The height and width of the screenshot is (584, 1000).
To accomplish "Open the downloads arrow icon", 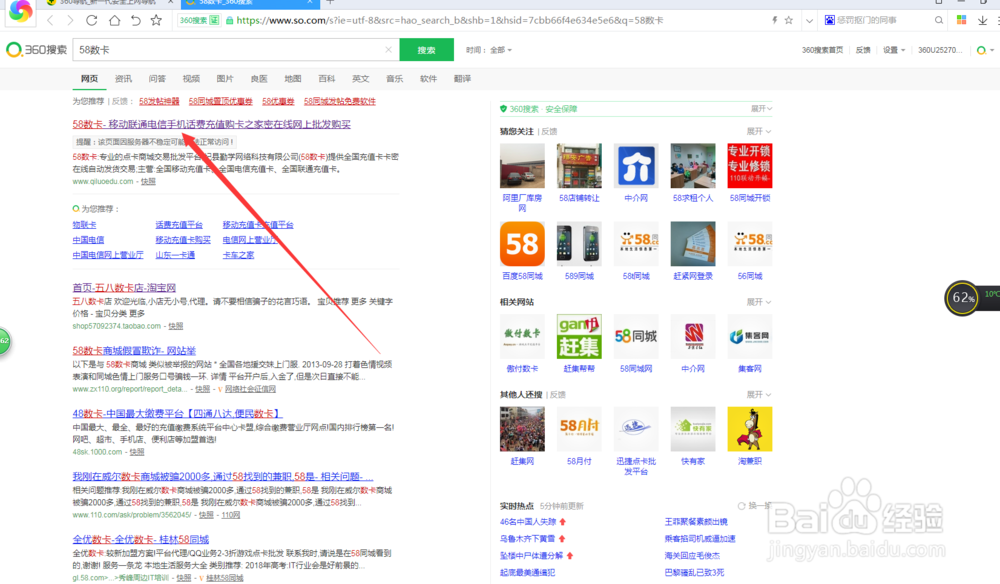I will point(982,20).
